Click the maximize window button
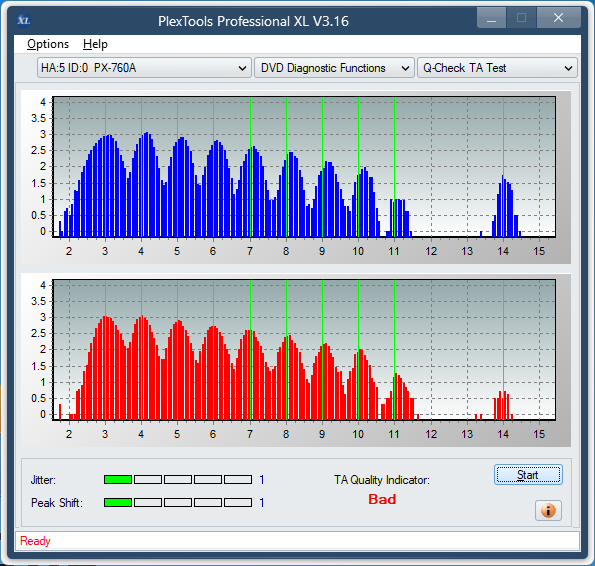The width and height of the screenshot is (595, 566). click(521, 18)
